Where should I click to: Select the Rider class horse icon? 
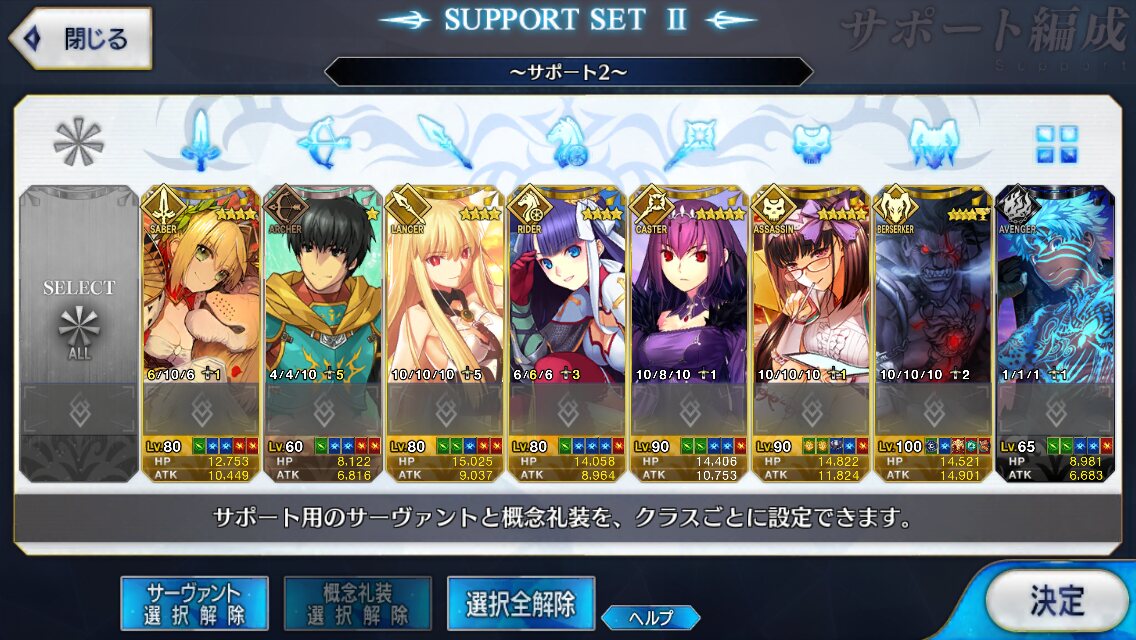567,141
